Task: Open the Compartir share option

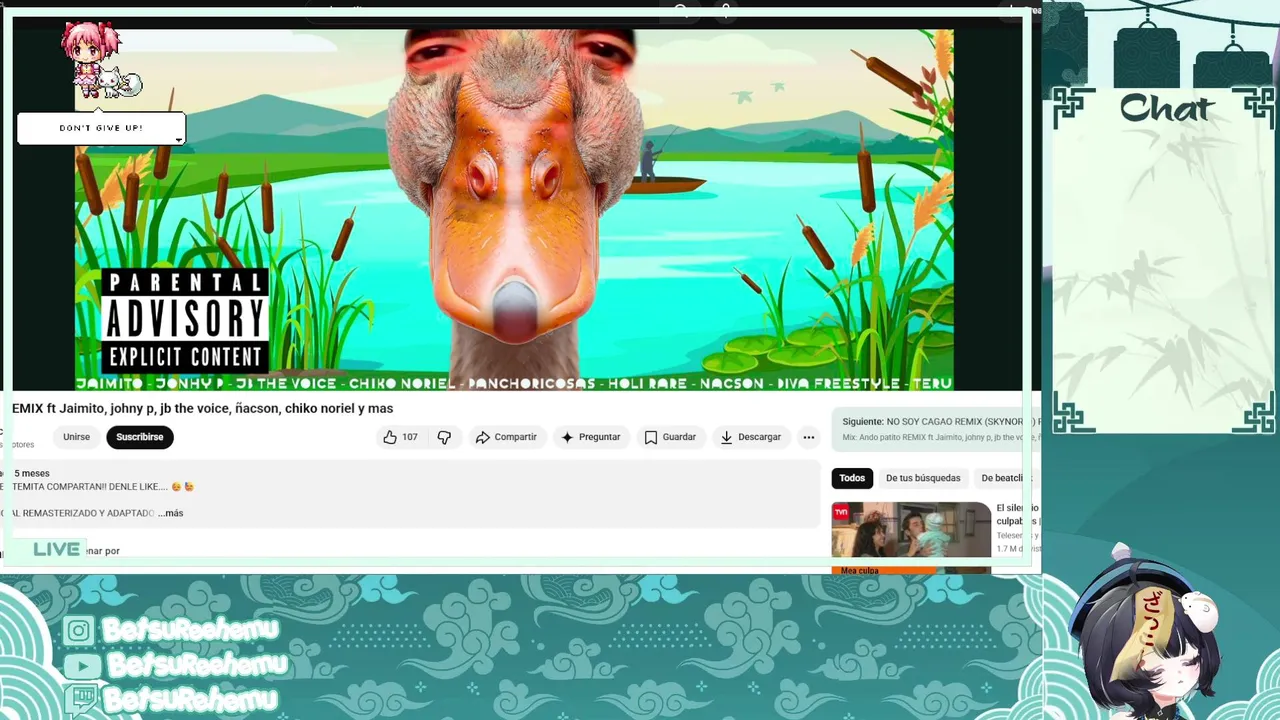Action: point(506,437)
